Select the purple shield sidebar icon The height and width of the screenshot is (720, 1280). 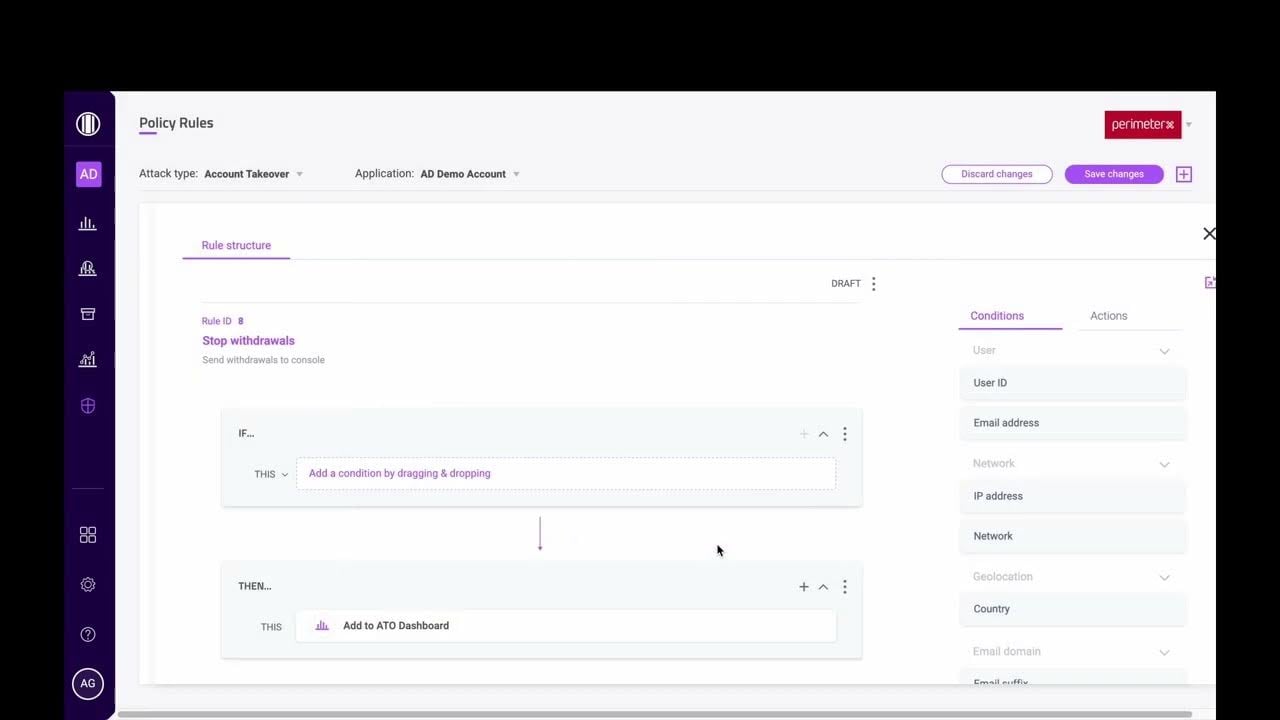(88, 405)
